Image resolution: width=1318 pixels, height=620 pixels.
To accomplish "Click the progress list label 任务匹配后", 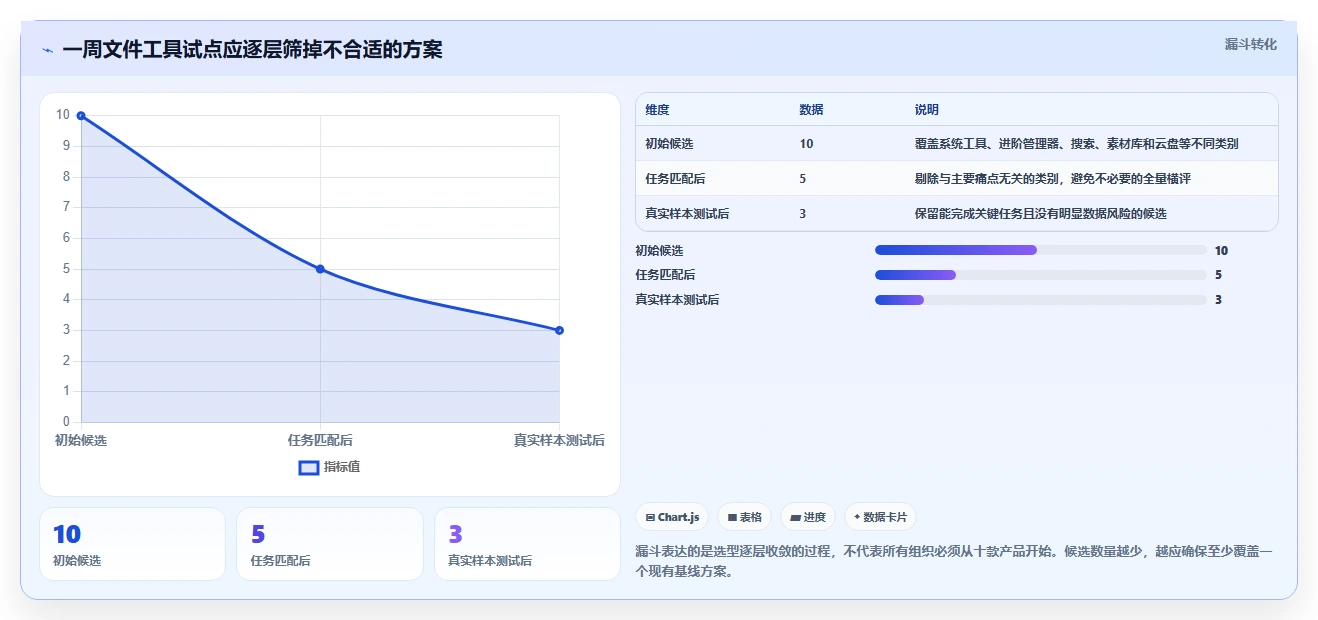I will (x=665, y=275).
